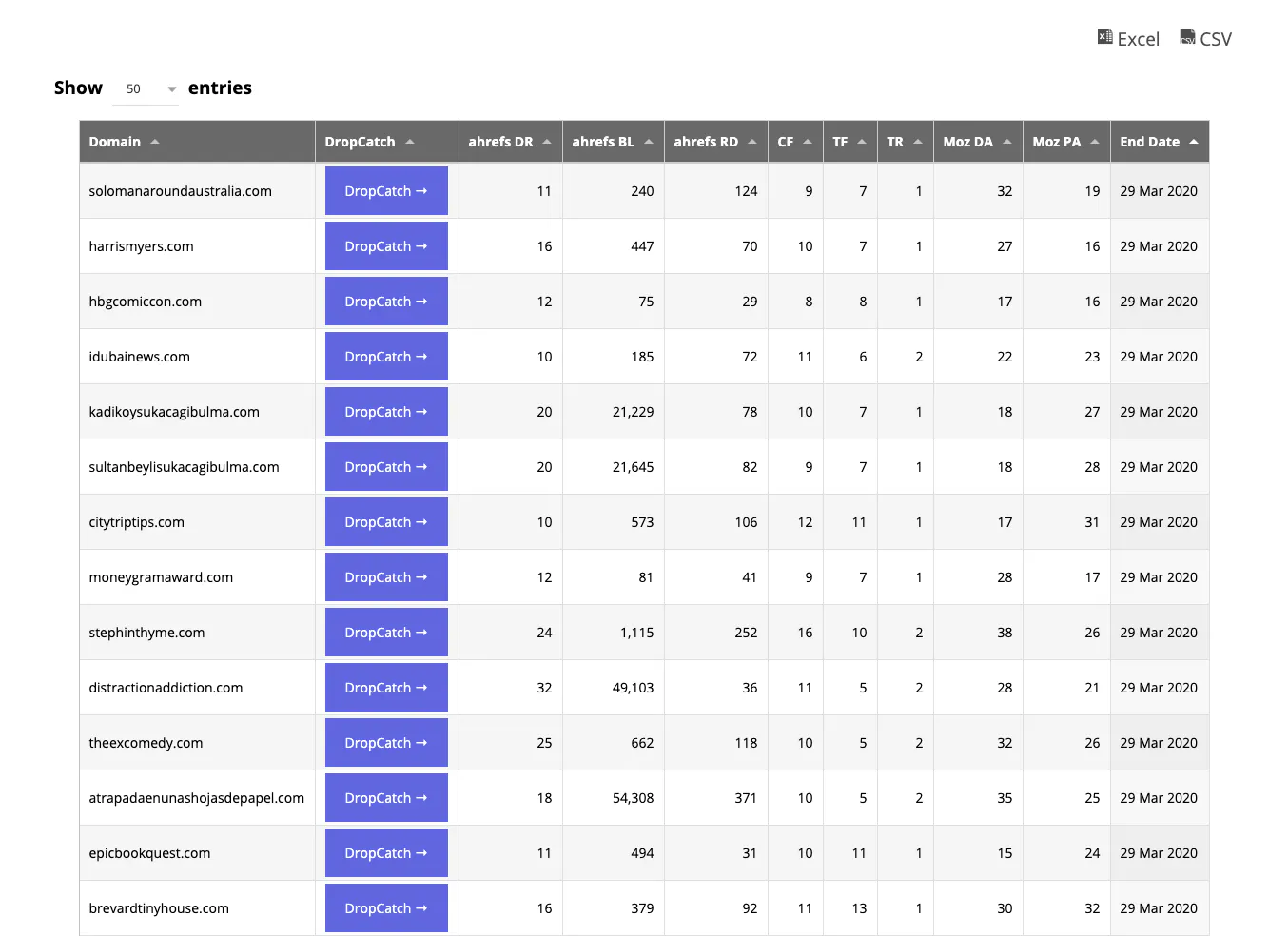Click ahrefs RD value 124

pos(746,191)
